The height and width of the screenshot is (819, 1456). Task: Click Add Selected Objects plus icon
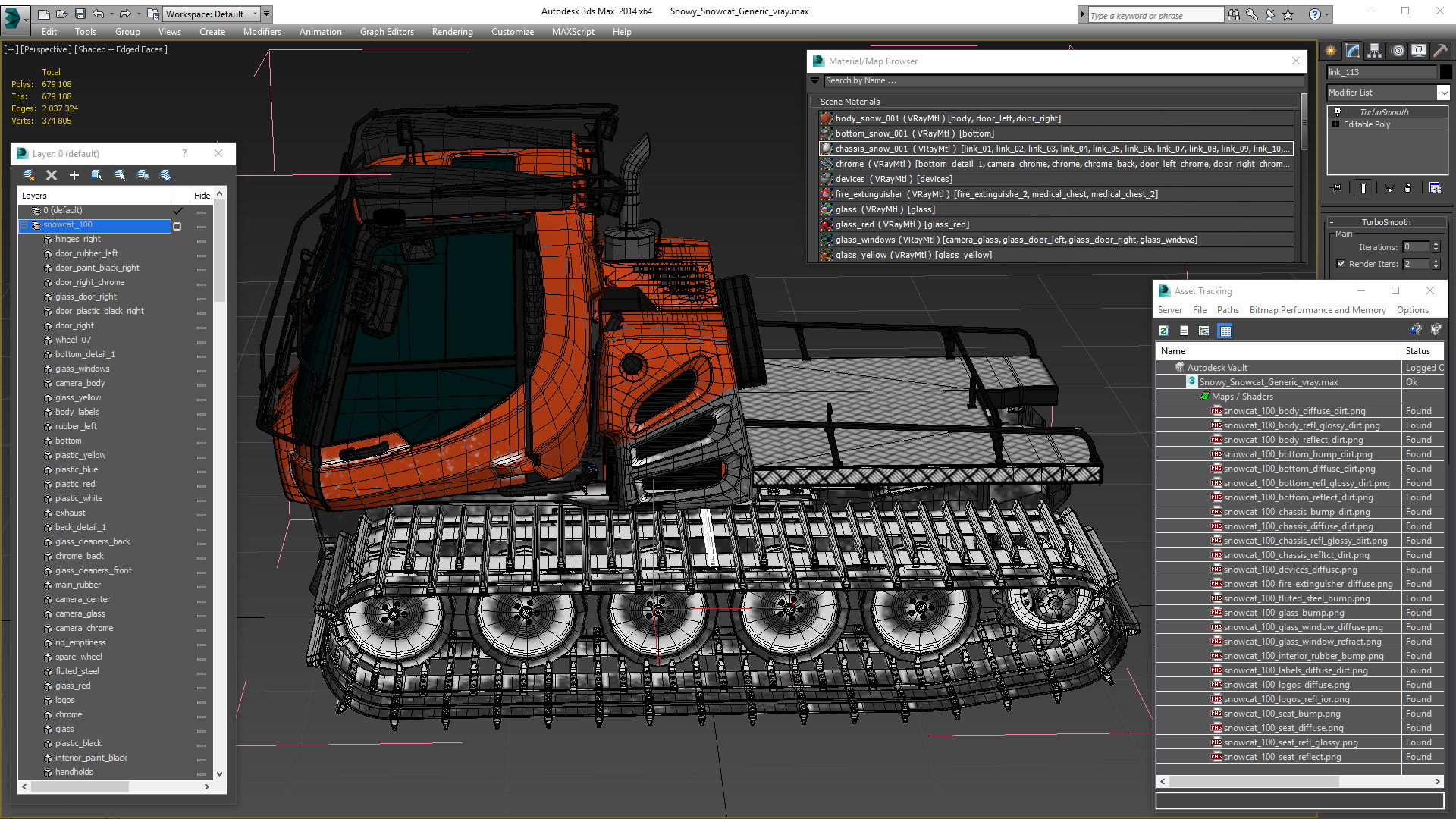[x=74, y=175]
